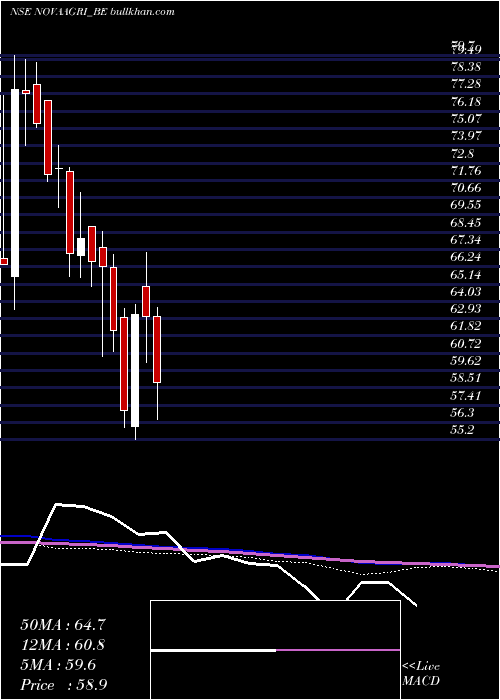Click the 50MA : 64.7 readout

(63, 625)
